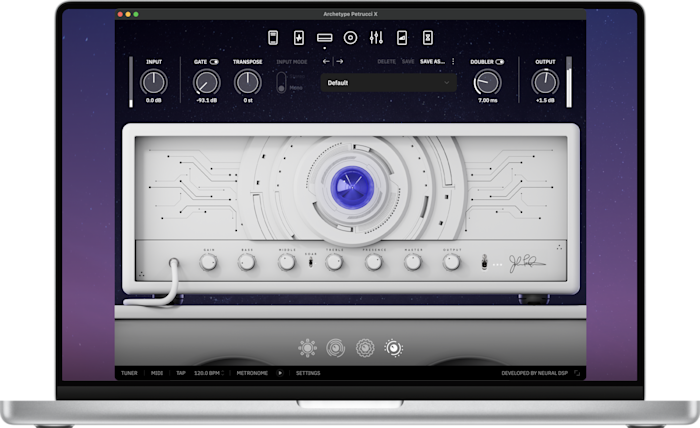Click the blue glowing lens on amp
Viewport: 700px width, 428px height.
point(352,187)
